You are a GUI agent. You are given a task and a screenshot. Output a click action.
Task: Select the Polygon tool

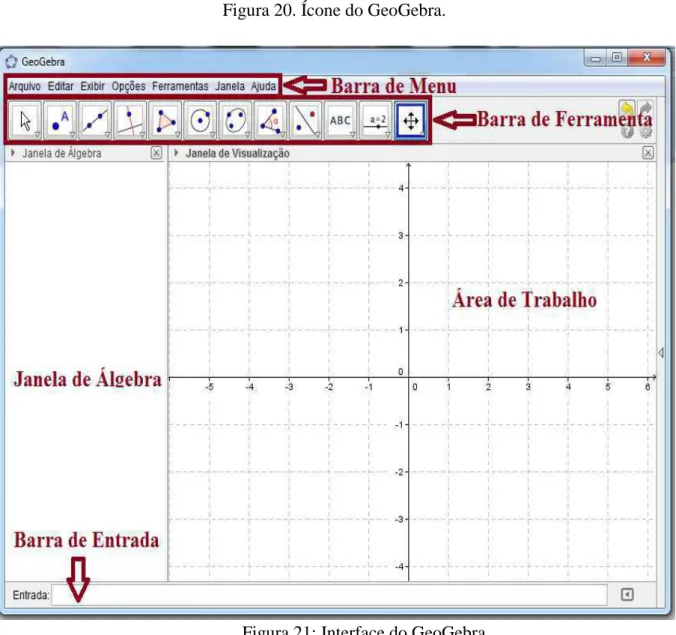click(165, 121)
